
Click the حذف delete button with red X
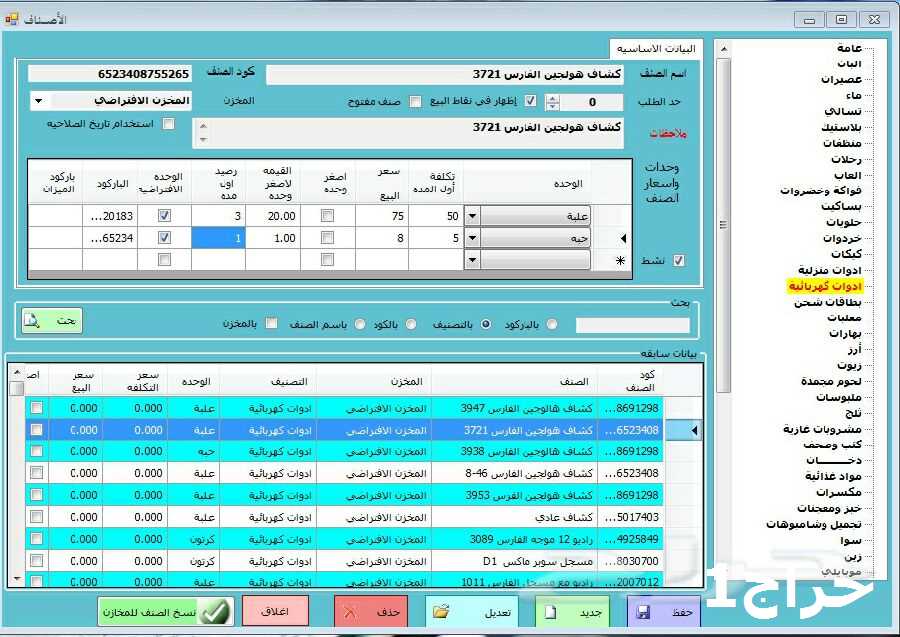pyautogui.click(x=371, y=612)
